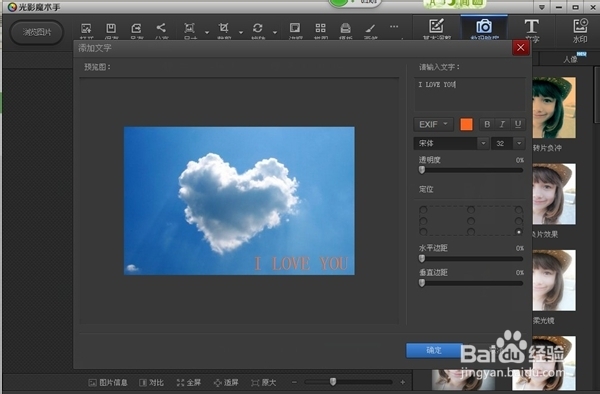Switch to the 水印 watermark tab

tap(580, 31)
